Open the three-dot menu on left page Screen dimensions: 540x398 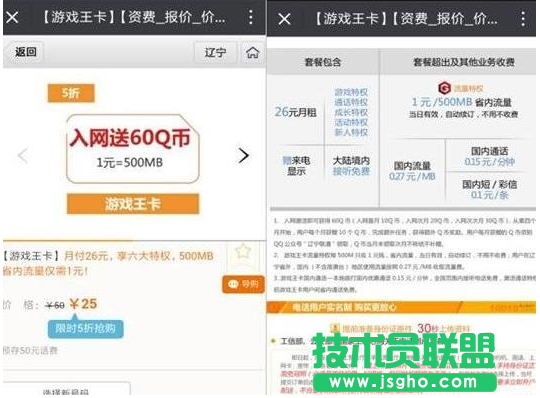[x=251, y=17]
